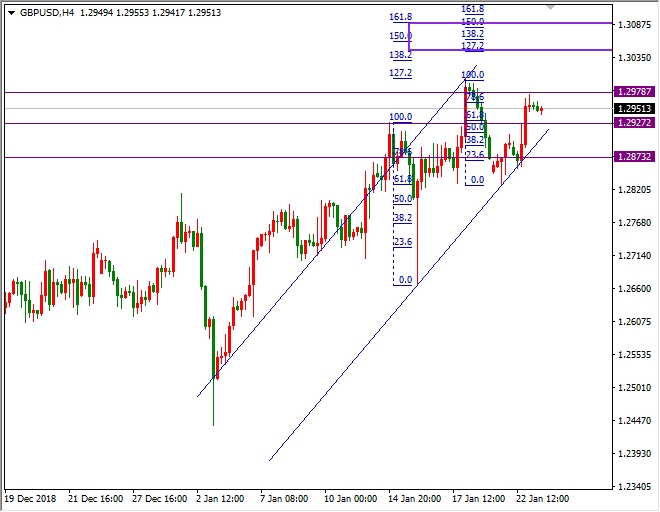
Task: Click the 19 Dec 2018 date label
Action: pos(32,496)
